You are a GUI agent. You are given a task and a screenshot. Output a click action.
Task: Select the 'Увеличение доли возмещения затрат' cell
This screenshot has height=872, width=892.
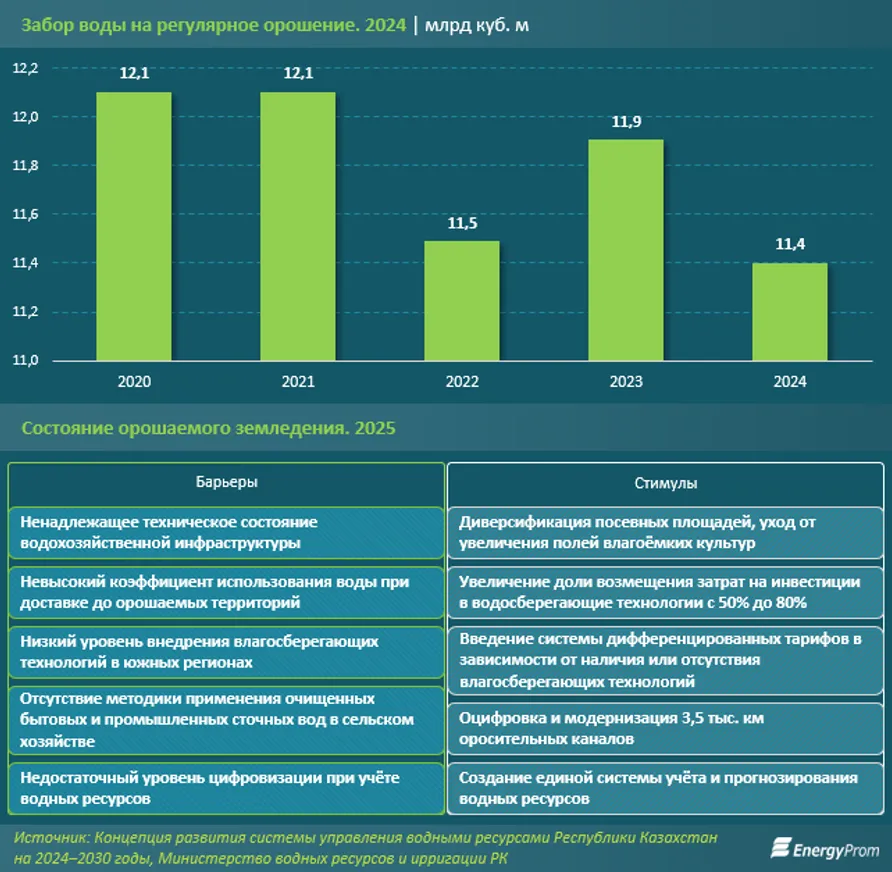click(665, 591)
